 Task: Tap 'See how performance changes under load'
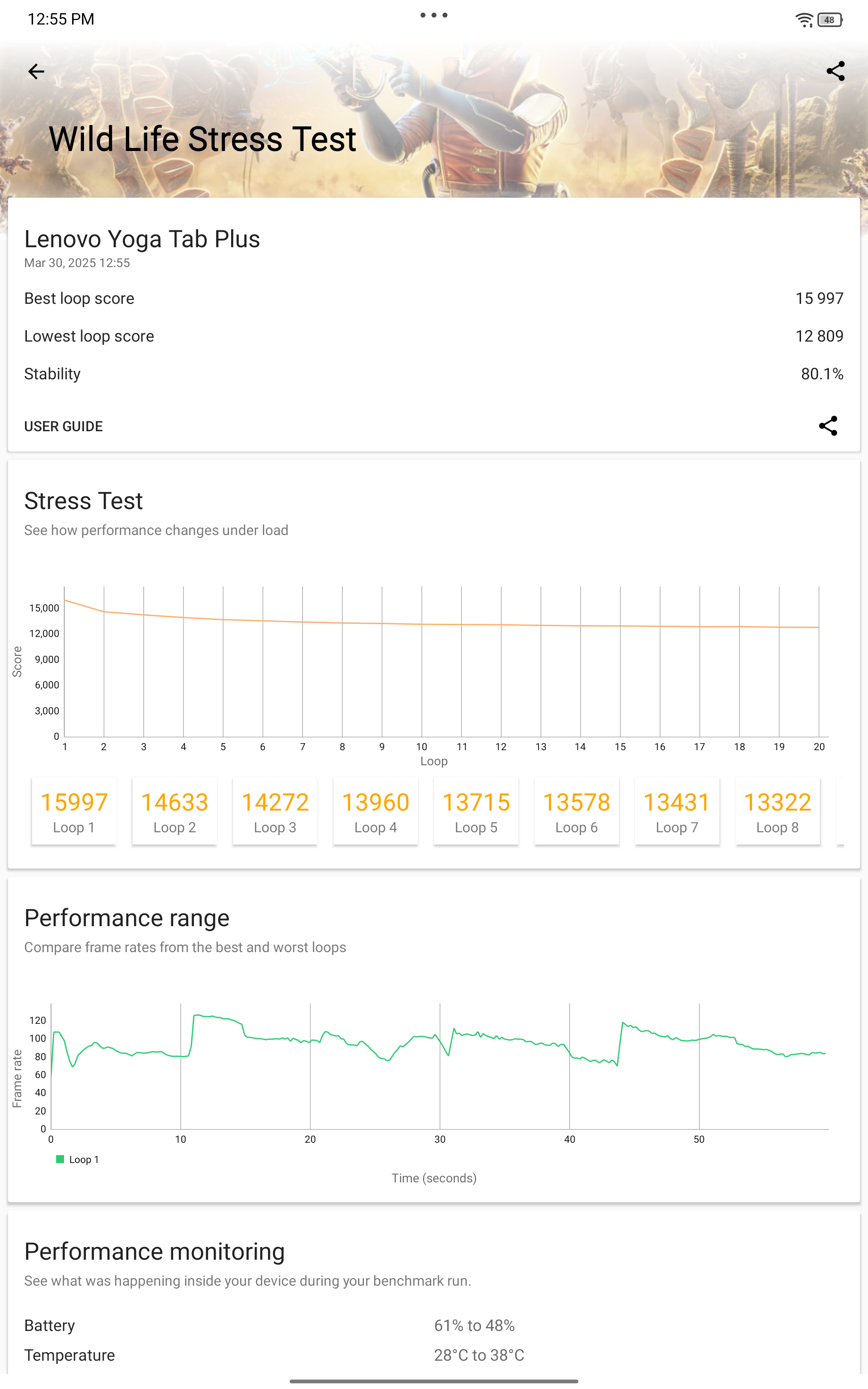156,530
